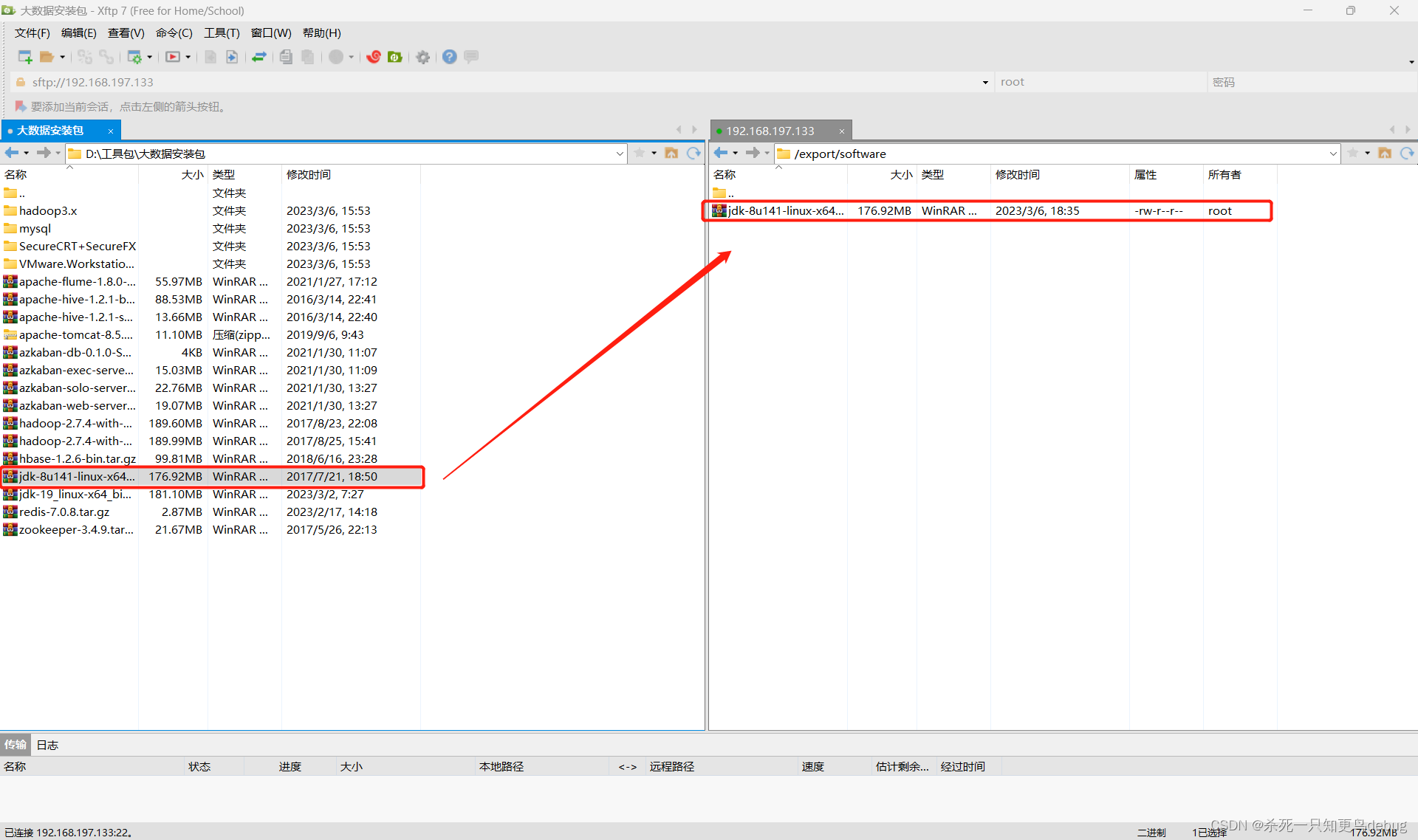Close the 大数据安装包 local tab

tap(111, 131)
